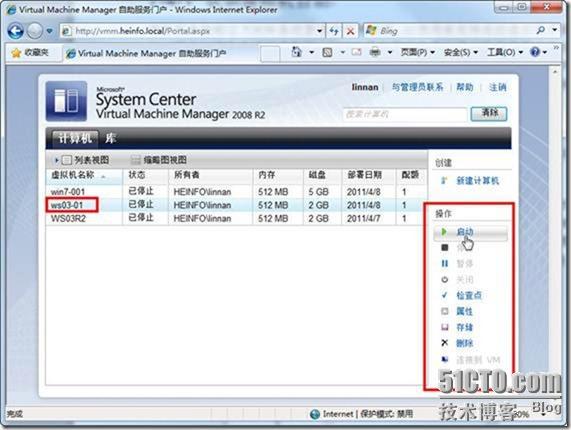Click the 2011/4/7 deployment date cell

point(363,218)
